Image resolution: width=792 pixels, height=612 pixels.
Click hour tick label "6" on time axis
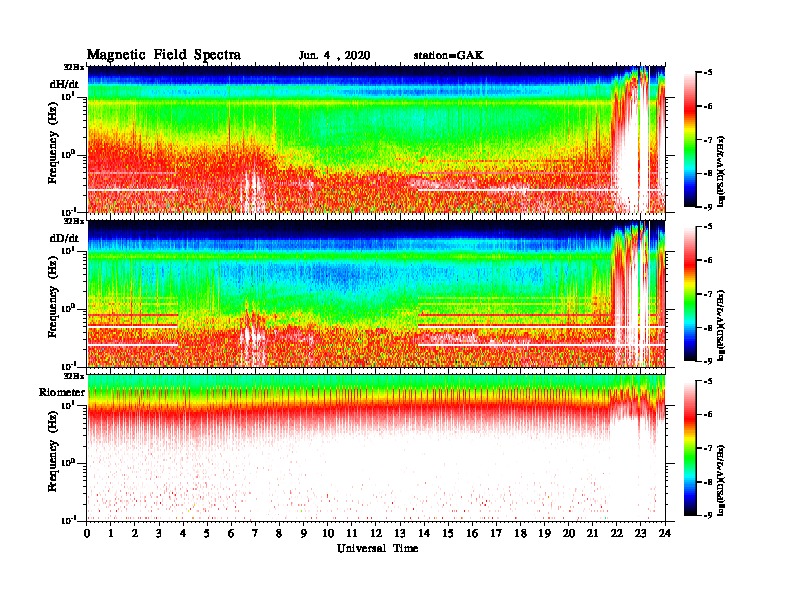click(x=232, y=533)
